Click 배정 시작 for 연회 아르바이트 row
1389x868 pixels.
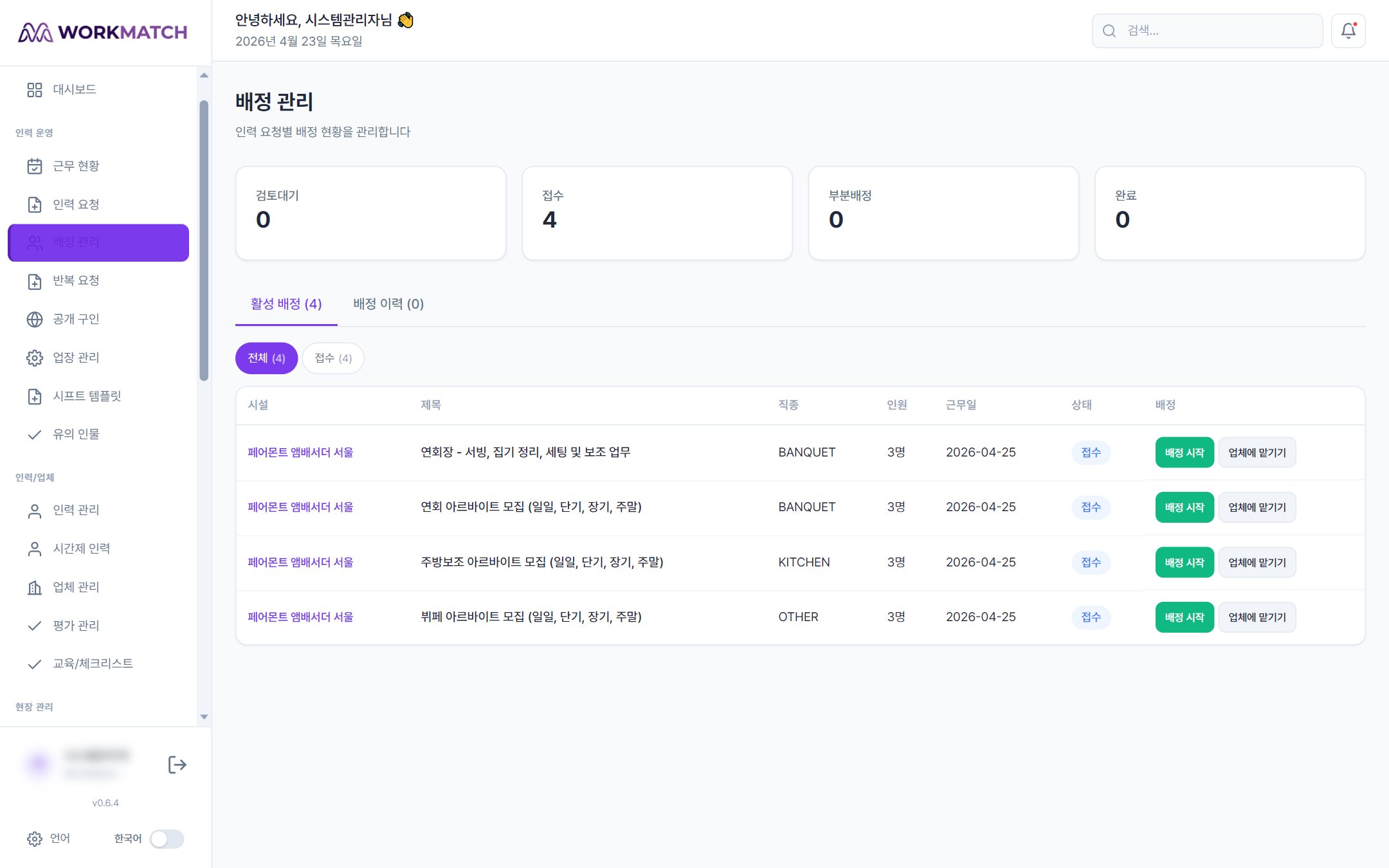point(1185,507)
